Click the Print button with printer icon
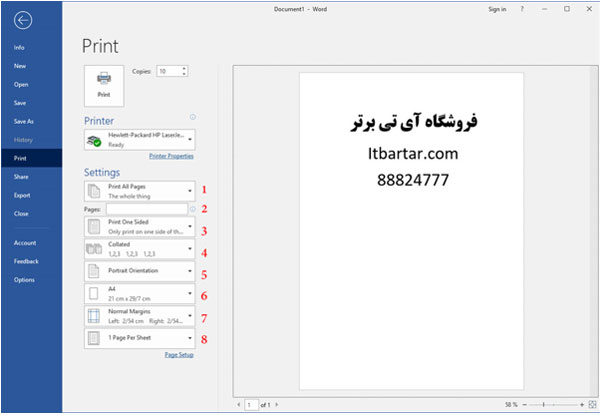This screenshot has width=600, height=415. point(104,86)
